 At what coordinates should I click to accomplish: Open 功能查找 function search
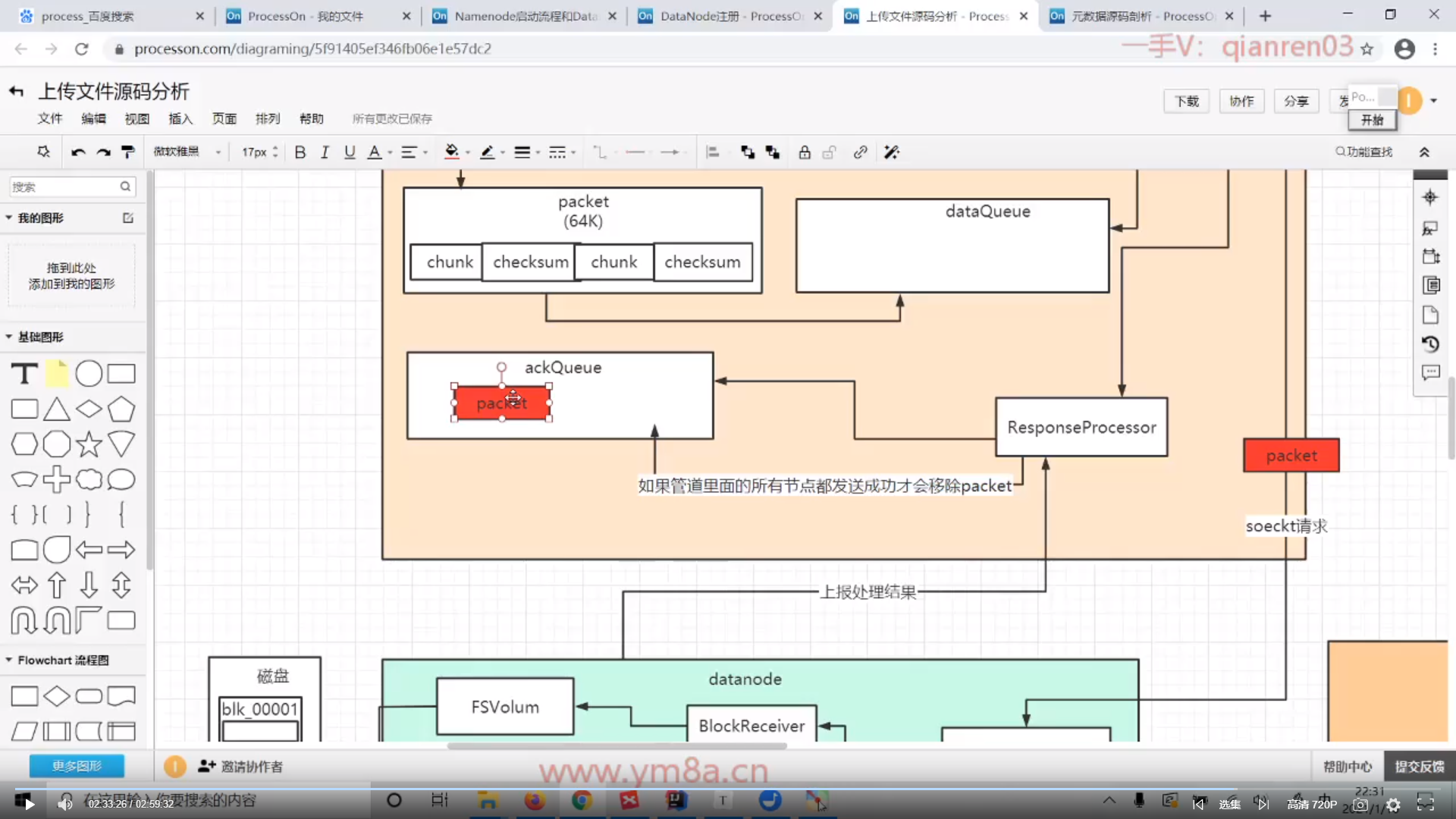point(1363,152)
